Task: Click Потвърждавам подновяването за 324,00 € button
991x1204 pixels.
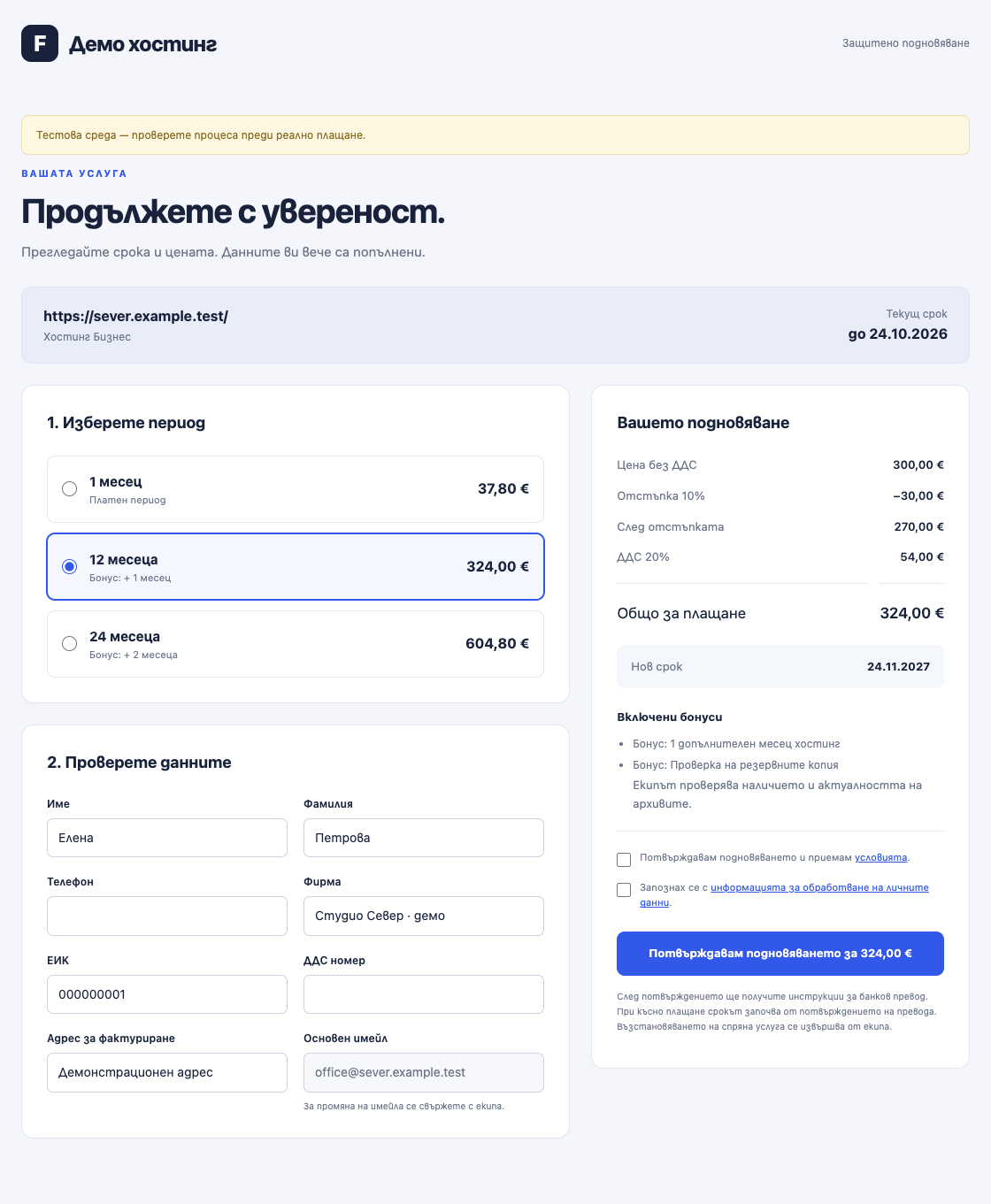Action: point(780,954)
